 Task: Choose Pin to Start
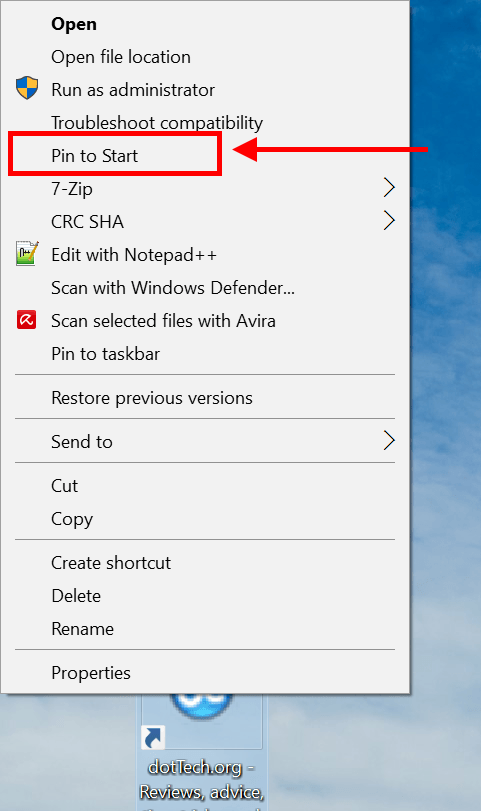tap(95, 156)
